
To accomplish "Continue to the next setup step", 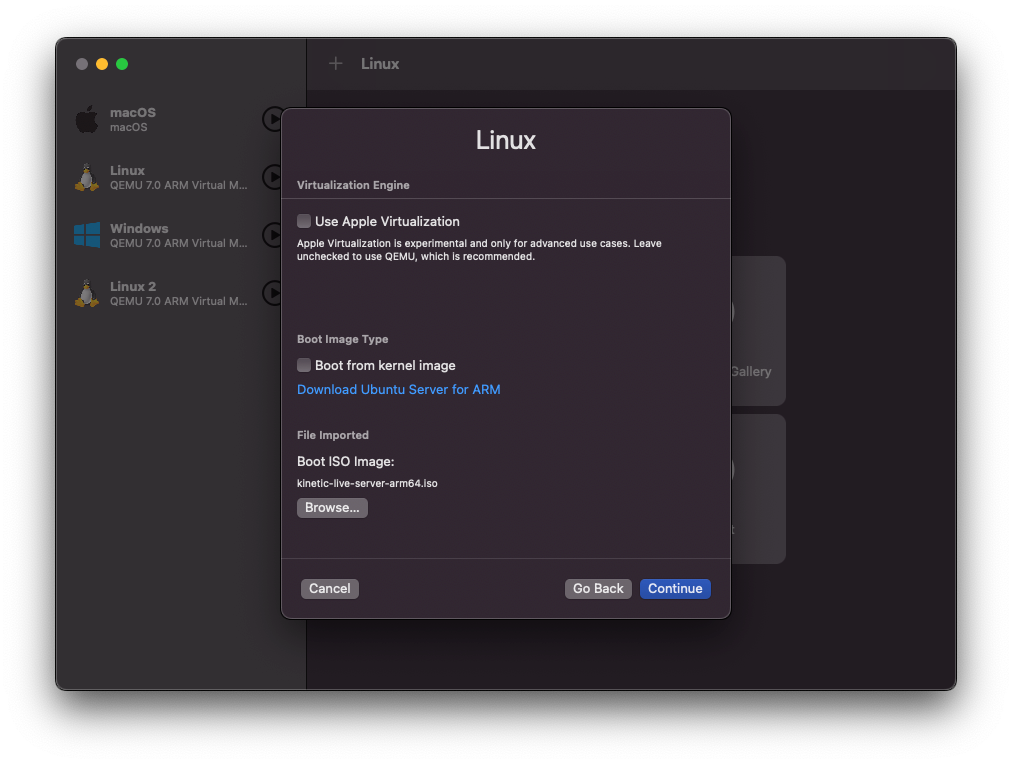I will (675, 588).
